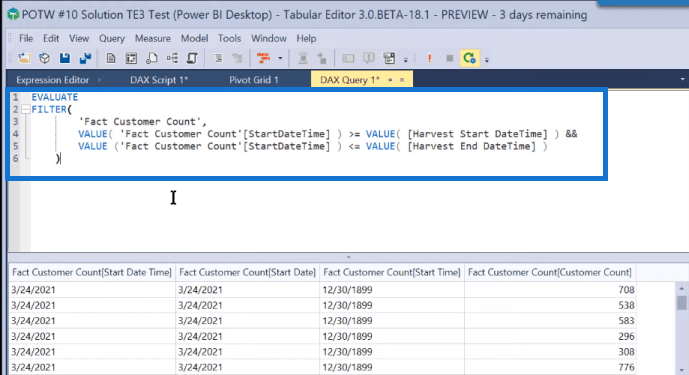Open the Query menu
The image size is (689, 375).
point(112,38)
